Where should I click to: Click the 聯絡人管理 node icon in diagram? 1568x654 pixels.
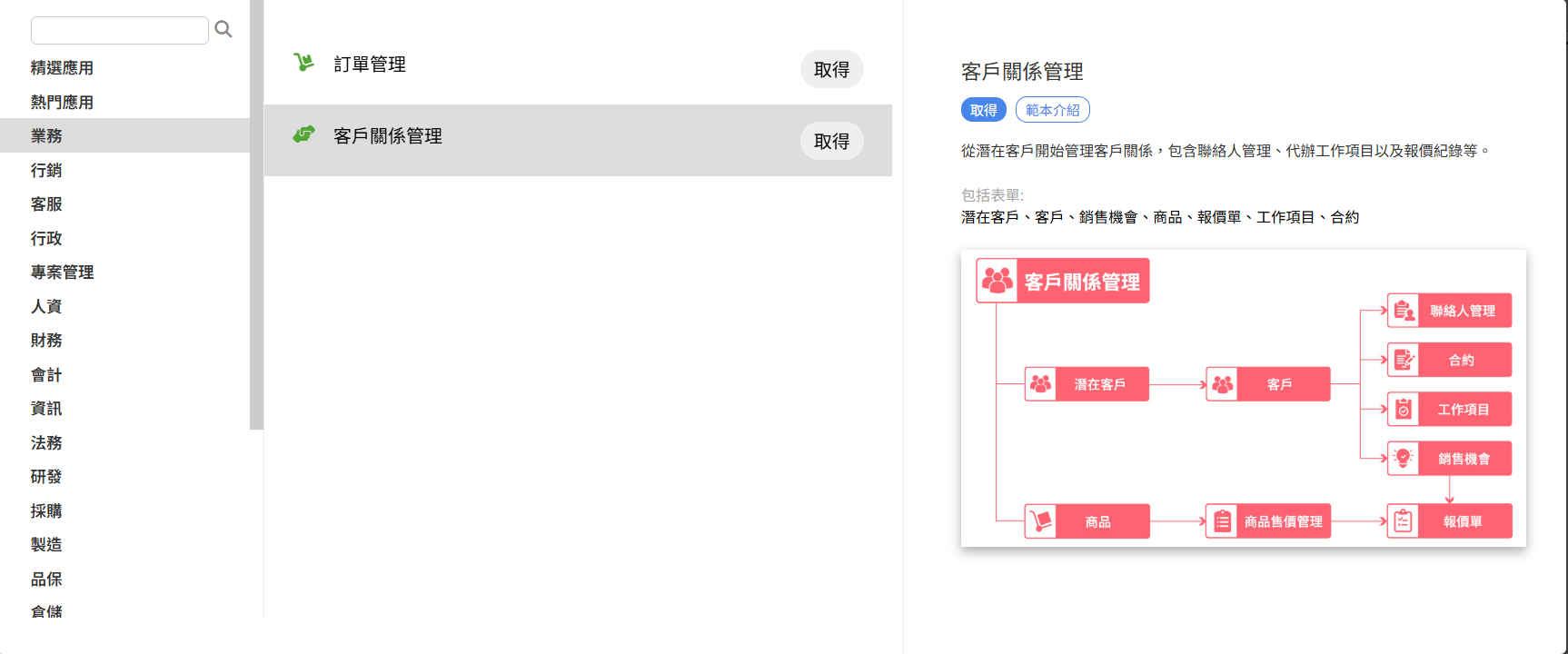[x=1404, y=311]
